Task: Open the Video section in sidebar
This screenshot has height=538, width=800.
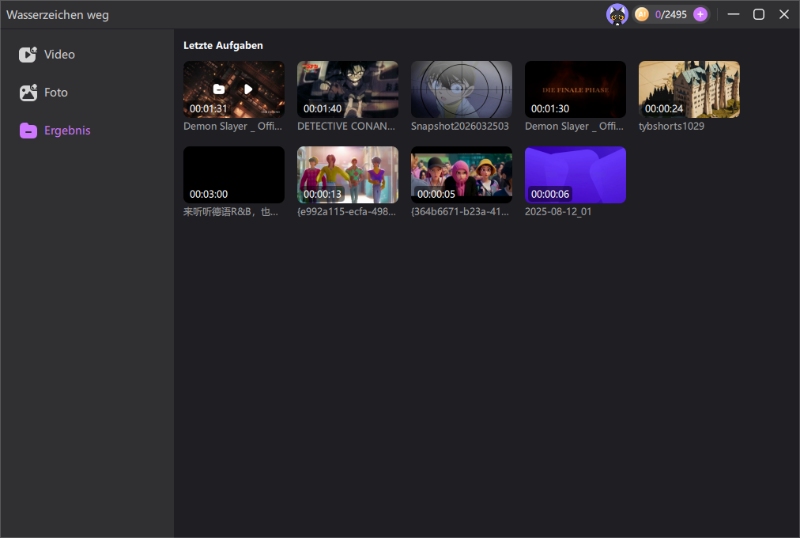Action: [x=47, y=55]
